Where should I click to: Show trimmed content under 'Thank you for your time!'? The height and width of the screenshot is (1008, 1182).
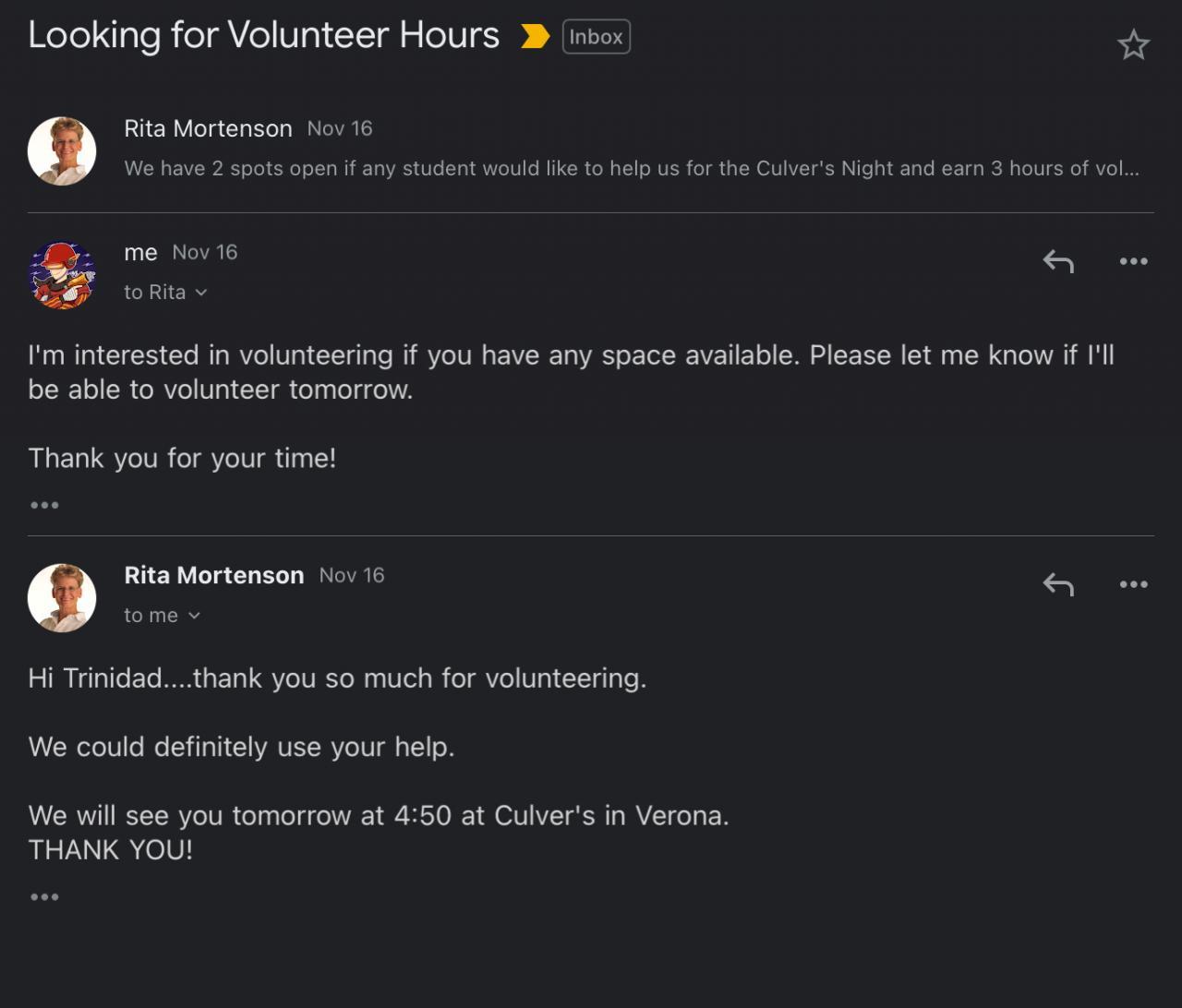(44, 505)
